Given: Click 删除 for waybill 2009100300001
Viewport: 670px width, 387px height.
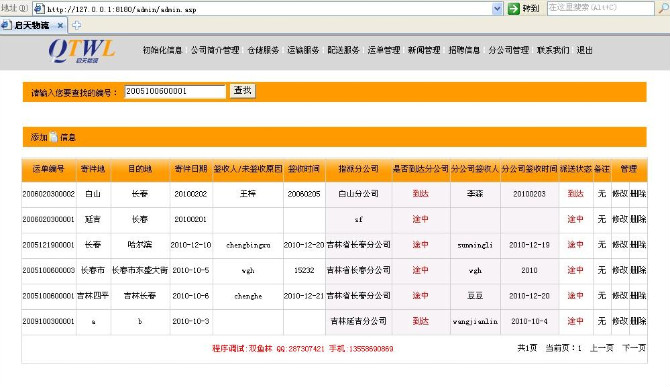Looking at the screenshot, I should (638, 321).
